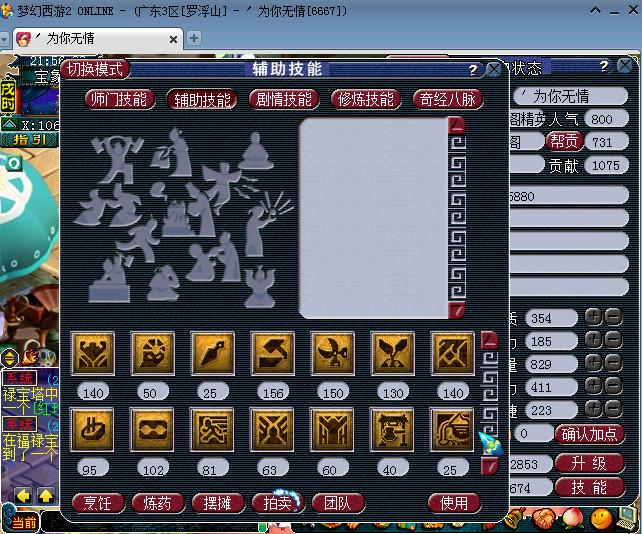Select the skill icon with level 140 first
Viewport: 642px width, 534px height.
pyautogui.click(x=93, y=354)
